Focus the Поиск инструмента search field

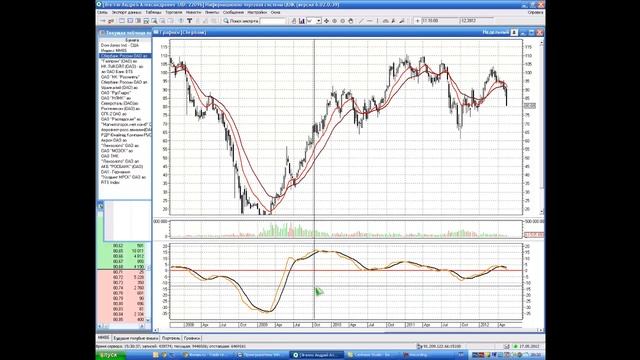[x=272, y=21]
